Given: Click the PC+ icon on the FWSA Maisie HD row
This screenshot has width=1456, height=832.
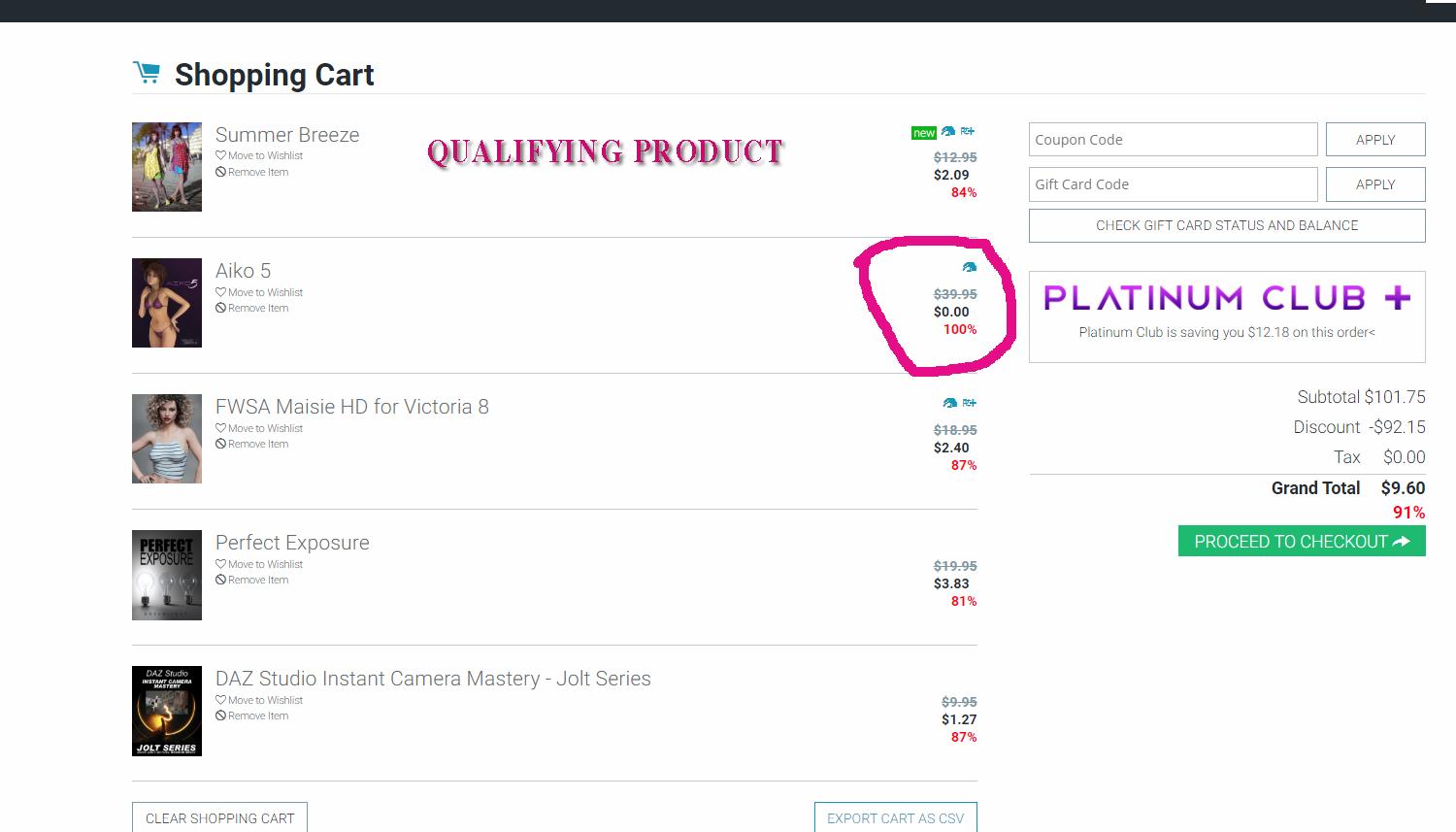Looking at the screenshot, I should click(x=969, y=403).
